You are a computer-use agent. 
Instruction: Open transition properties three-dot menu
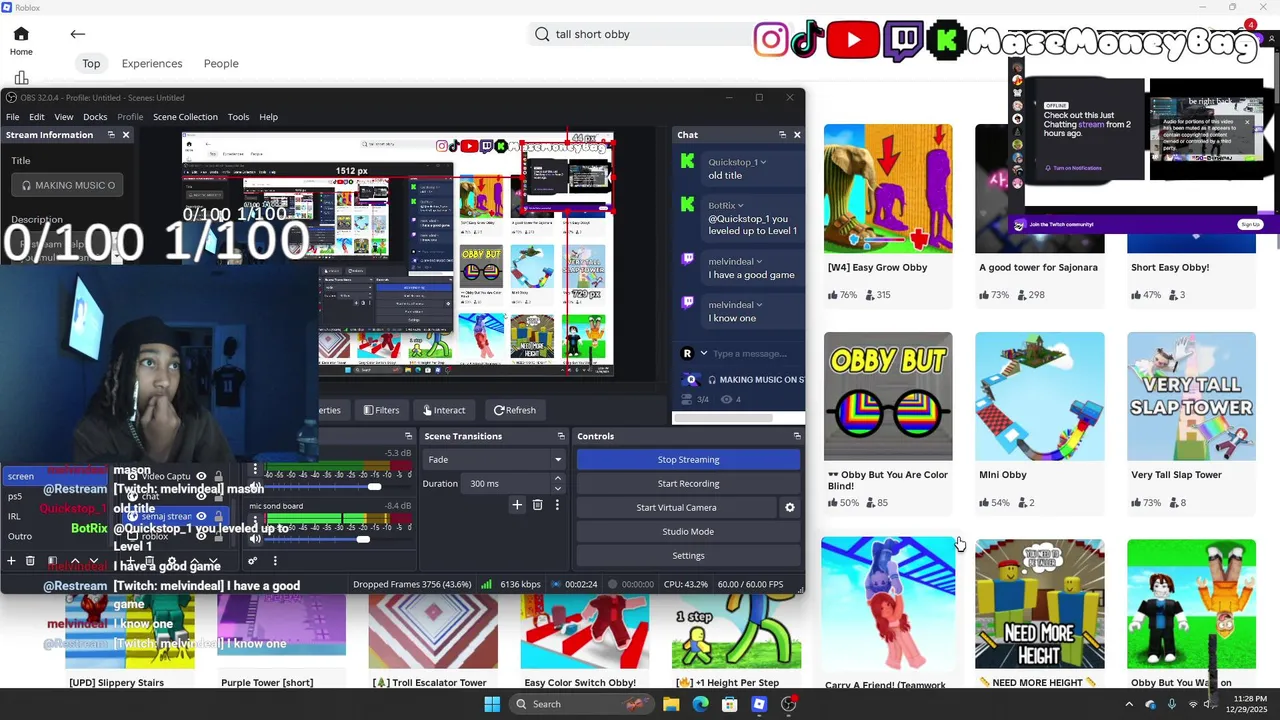click(x=557, y=505)
